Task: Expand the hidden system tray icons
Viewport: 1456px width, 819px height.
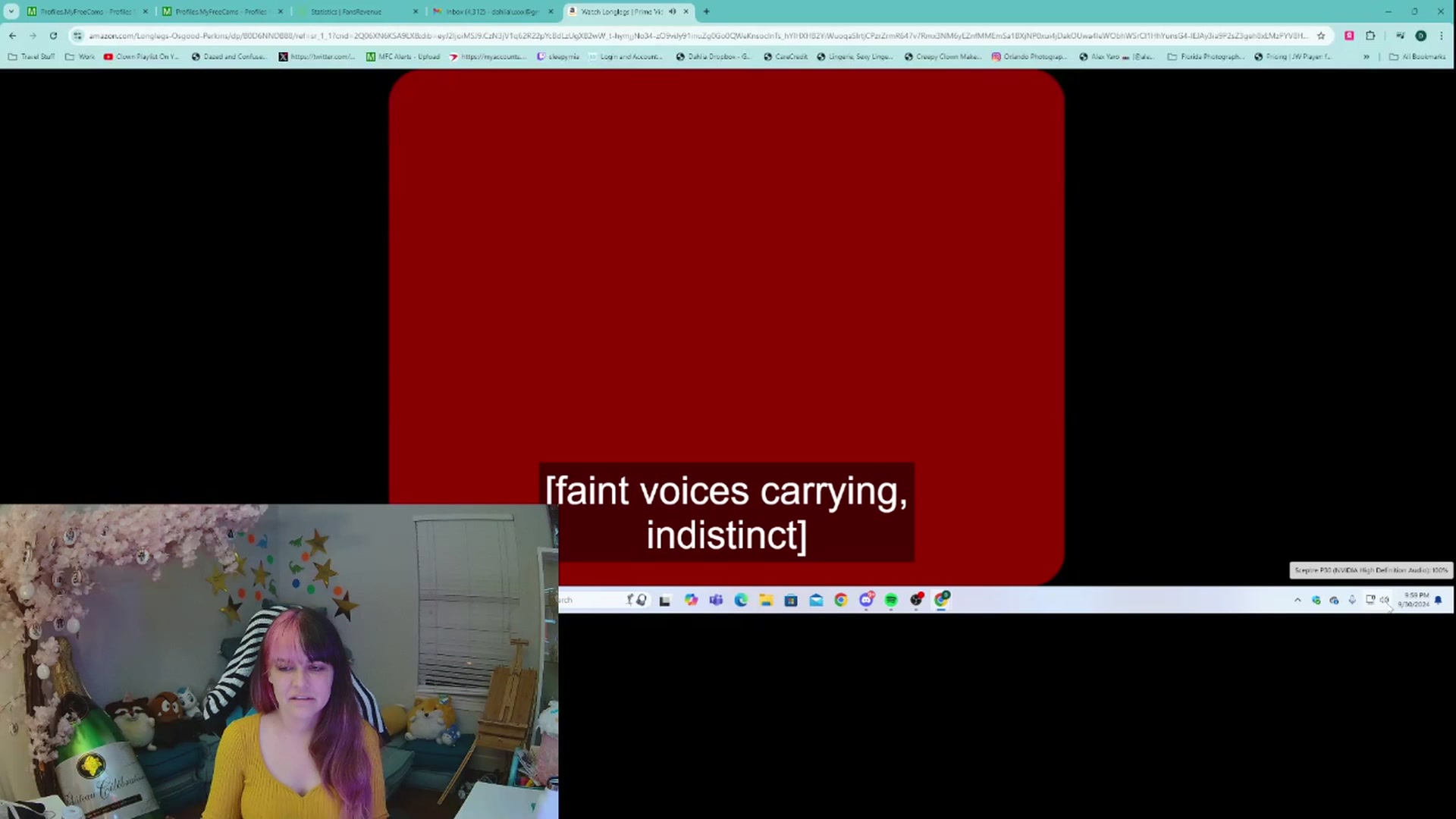Action: click(x=1298, y=600)
